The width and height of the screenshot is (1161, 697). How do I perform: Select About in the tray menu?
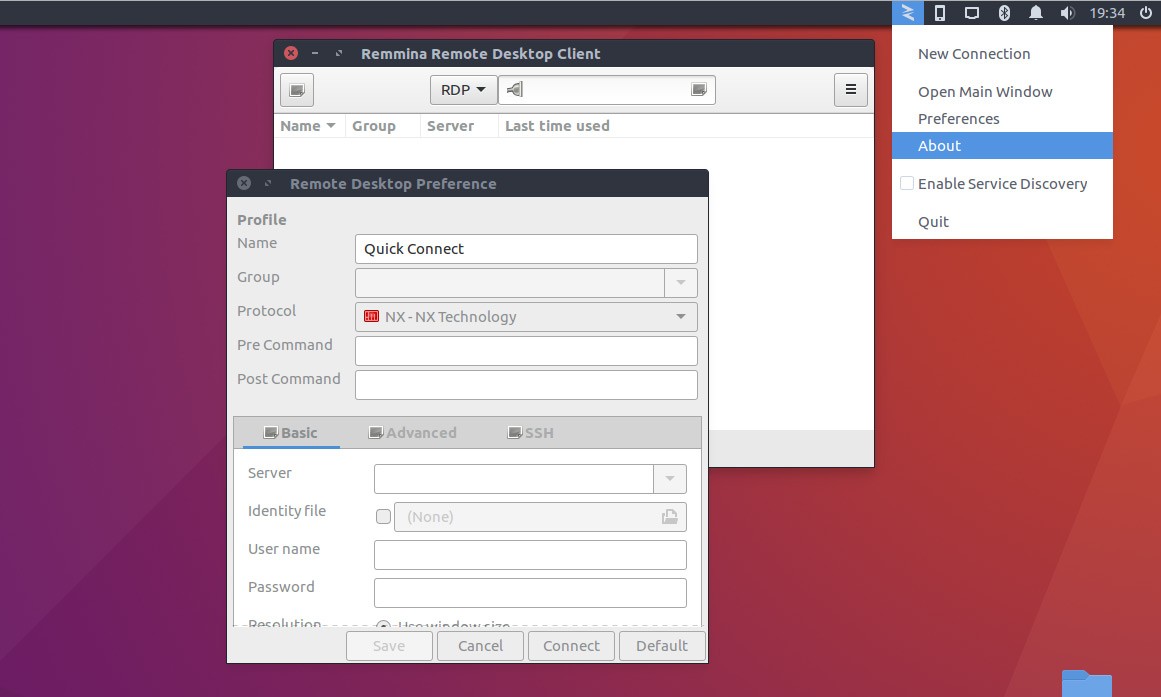pyautogui.click(x=1003, y=145)
